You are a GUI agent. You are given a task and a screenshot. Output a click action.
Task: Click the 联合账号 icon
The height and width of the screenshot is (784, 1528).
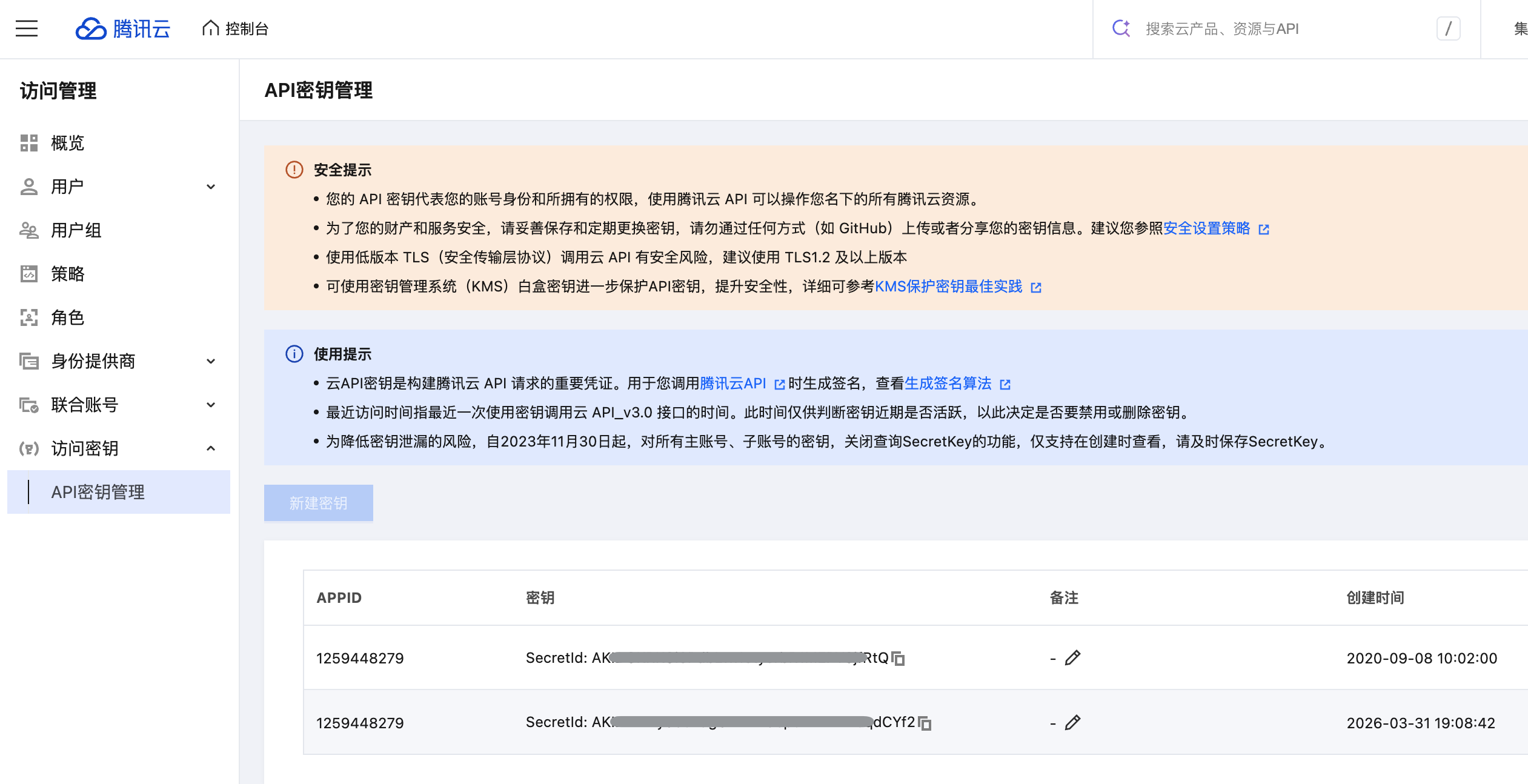(29, 405)
